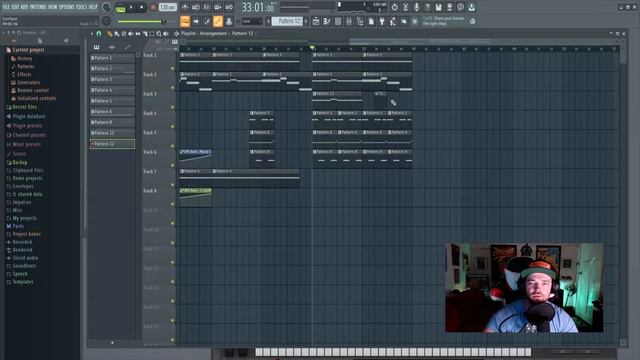Toggle the loop recording icon
The width and height of the screenshot is (640, 360).
pyautogui.click(x=229, y=7)
